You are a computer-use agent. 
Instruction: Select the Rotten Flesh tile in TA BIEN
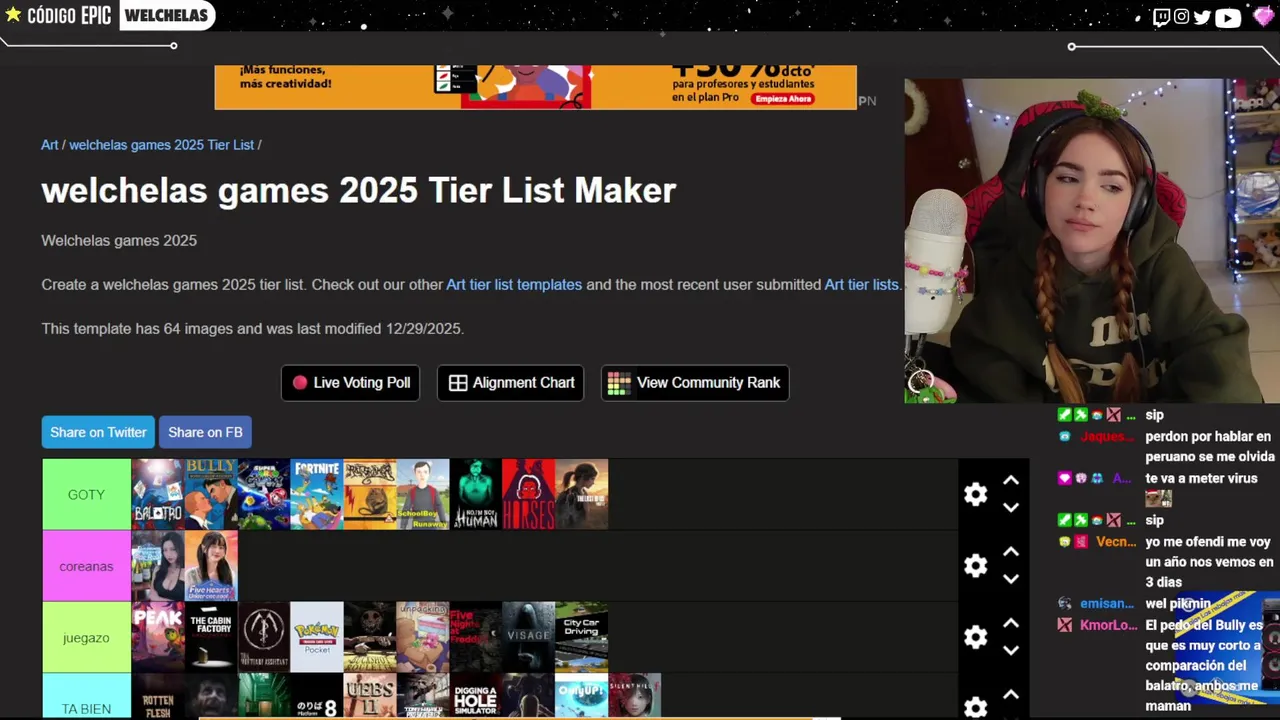pyautogui.click(x=158, y=697)
